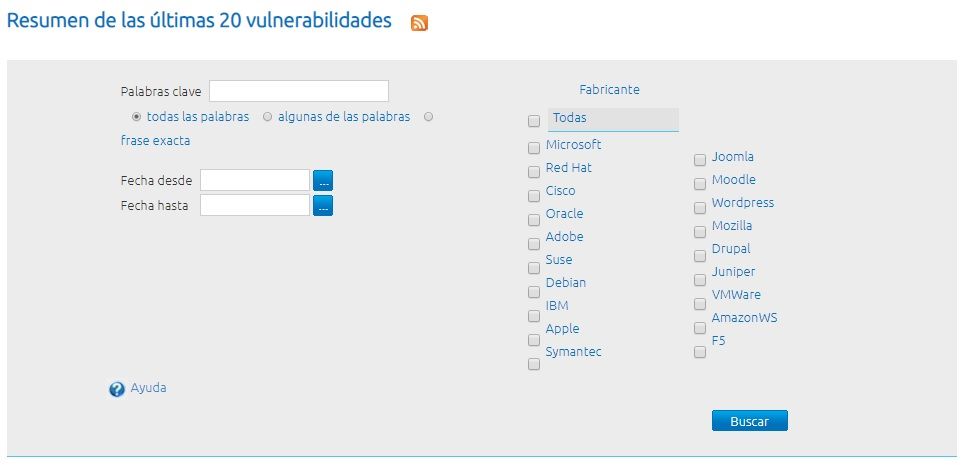Select the 'frase exacta' radio button

(x=428, y=117)
